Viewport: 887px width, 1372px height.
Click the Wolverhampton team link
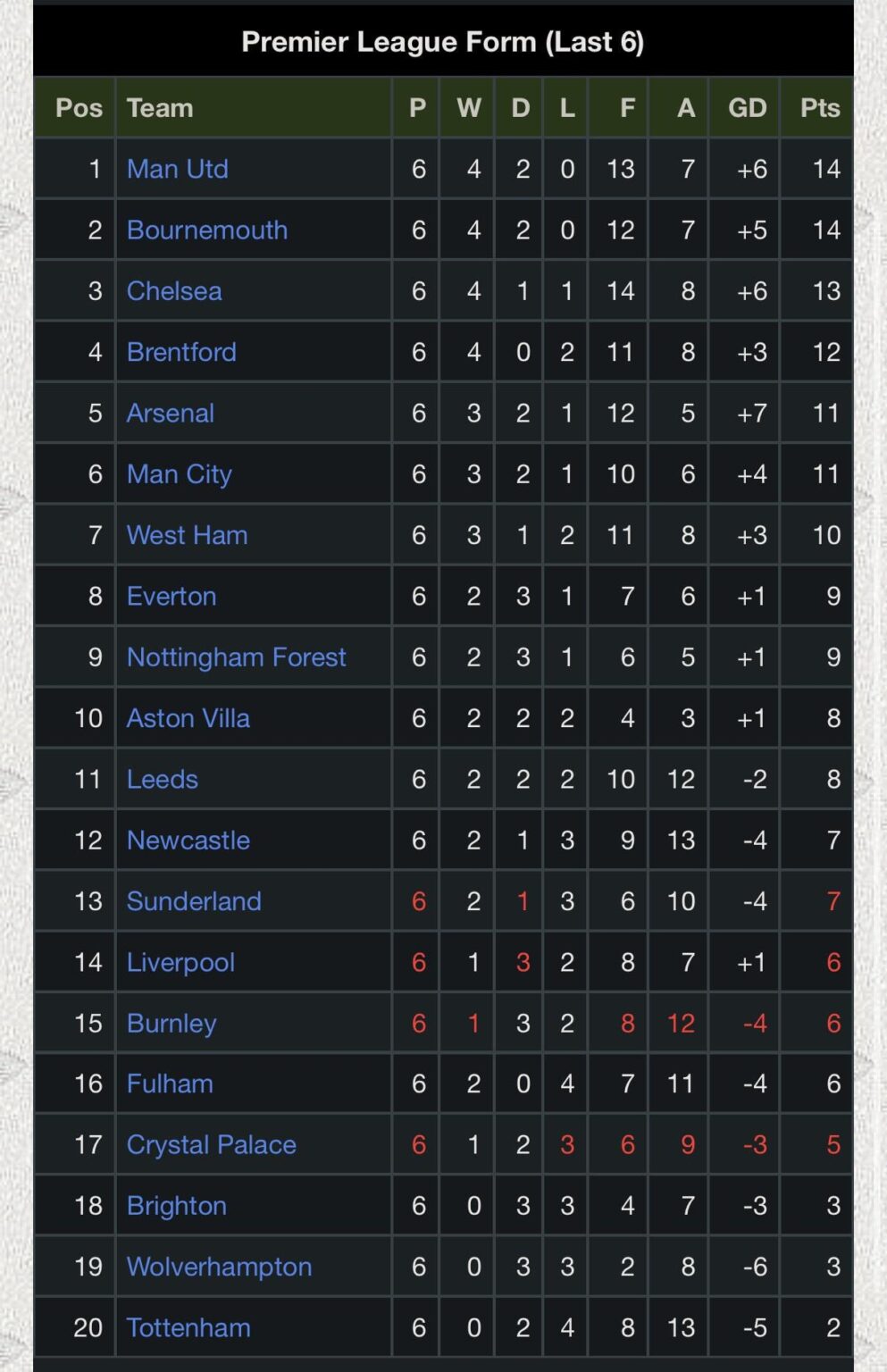218,1267
